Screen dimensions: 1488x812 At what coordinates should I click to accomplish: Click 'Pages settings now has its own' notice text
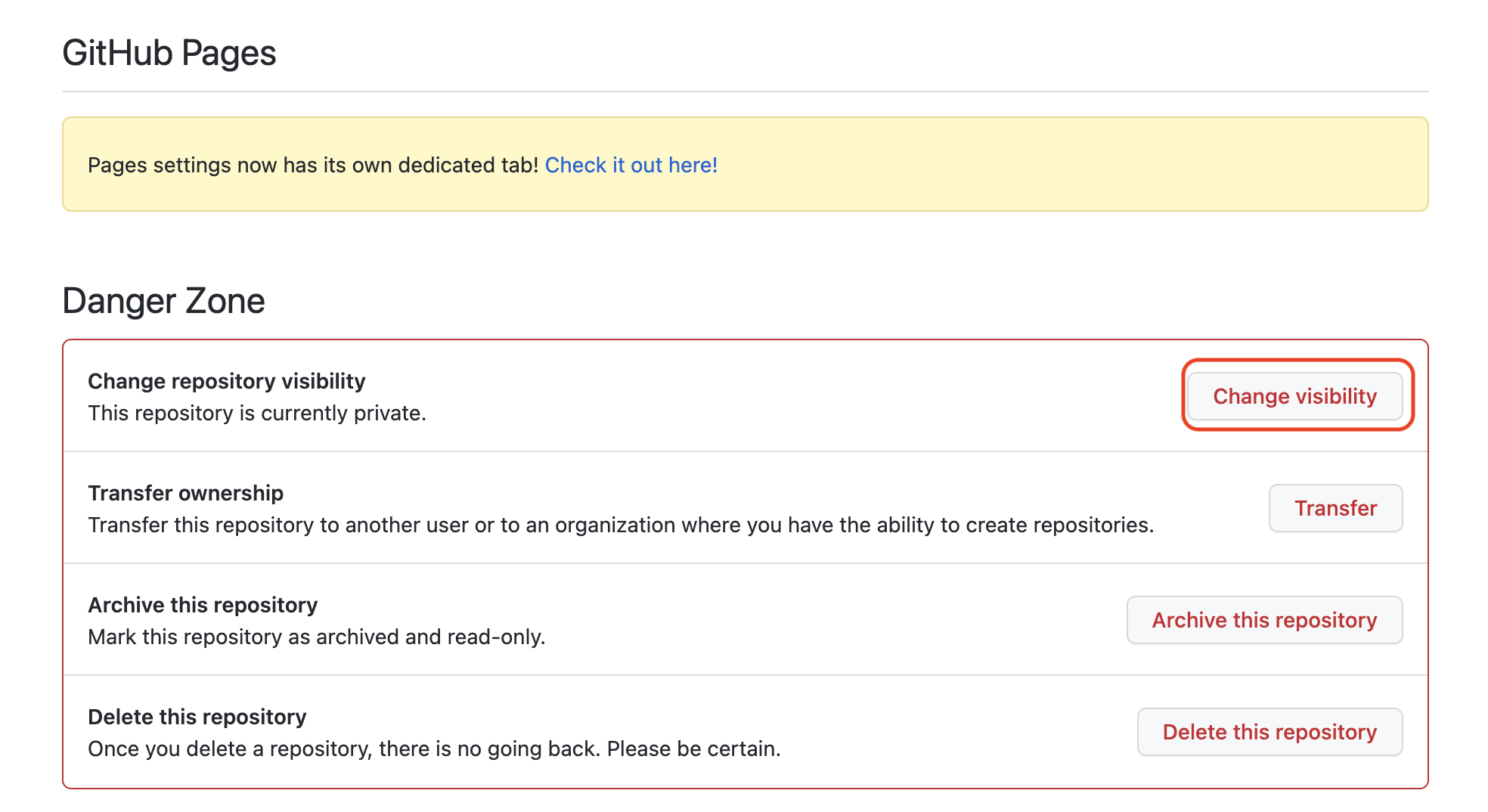313,165
